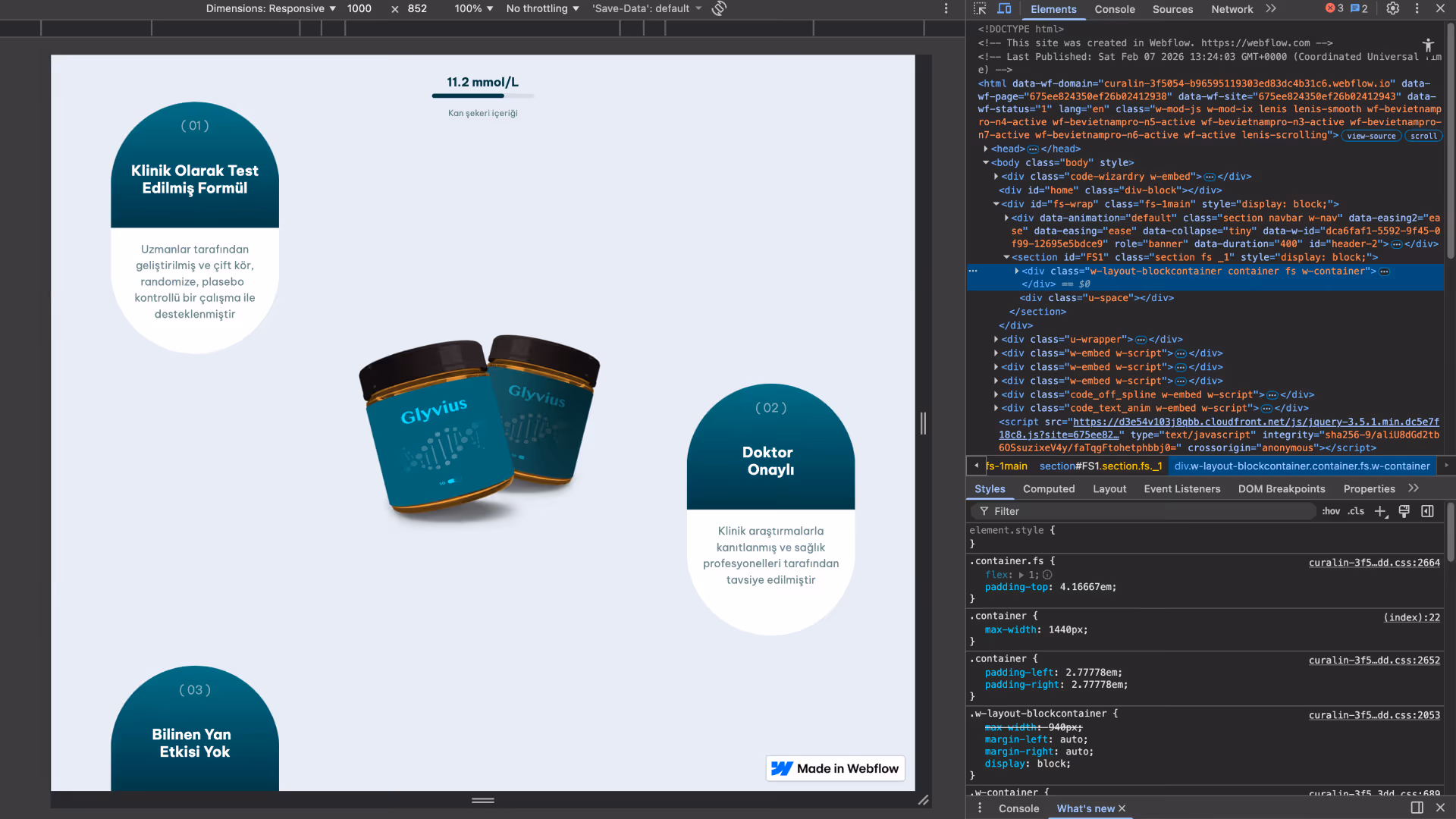Viewport: 1456px width, 819px height.
Task: Collapse the body element node
Action: coord(986,163)
